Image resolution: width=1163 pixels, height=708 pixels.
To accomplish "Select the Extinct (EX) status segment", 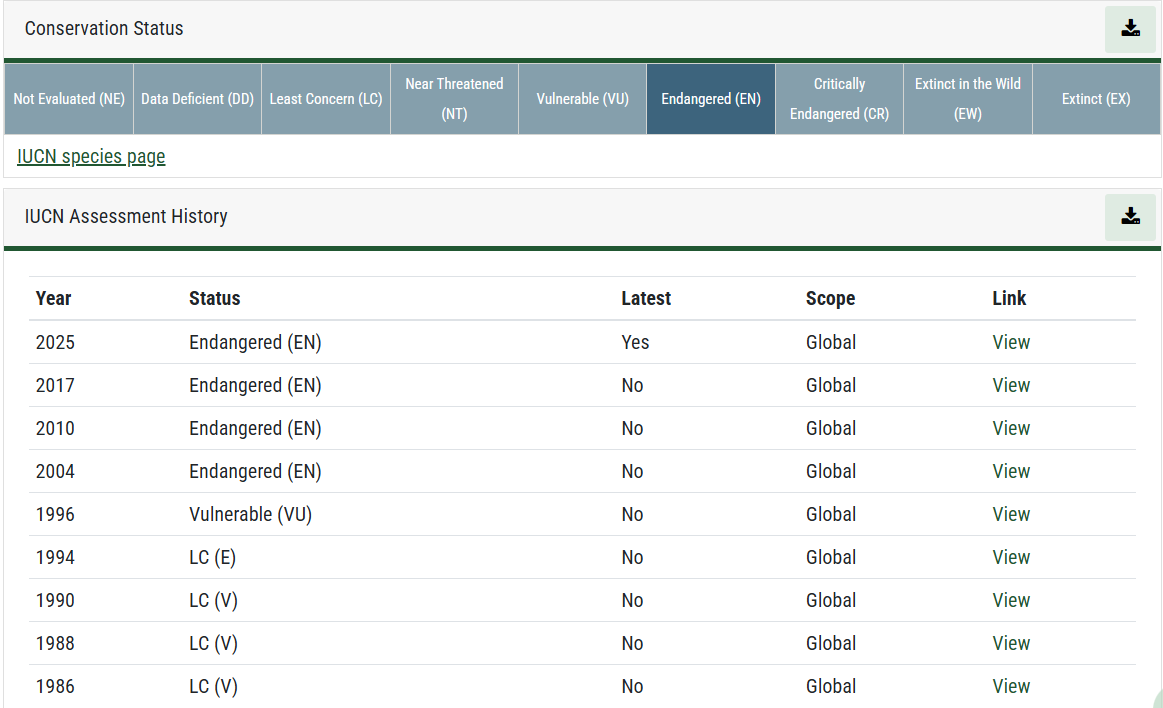I will (1096, 99).
